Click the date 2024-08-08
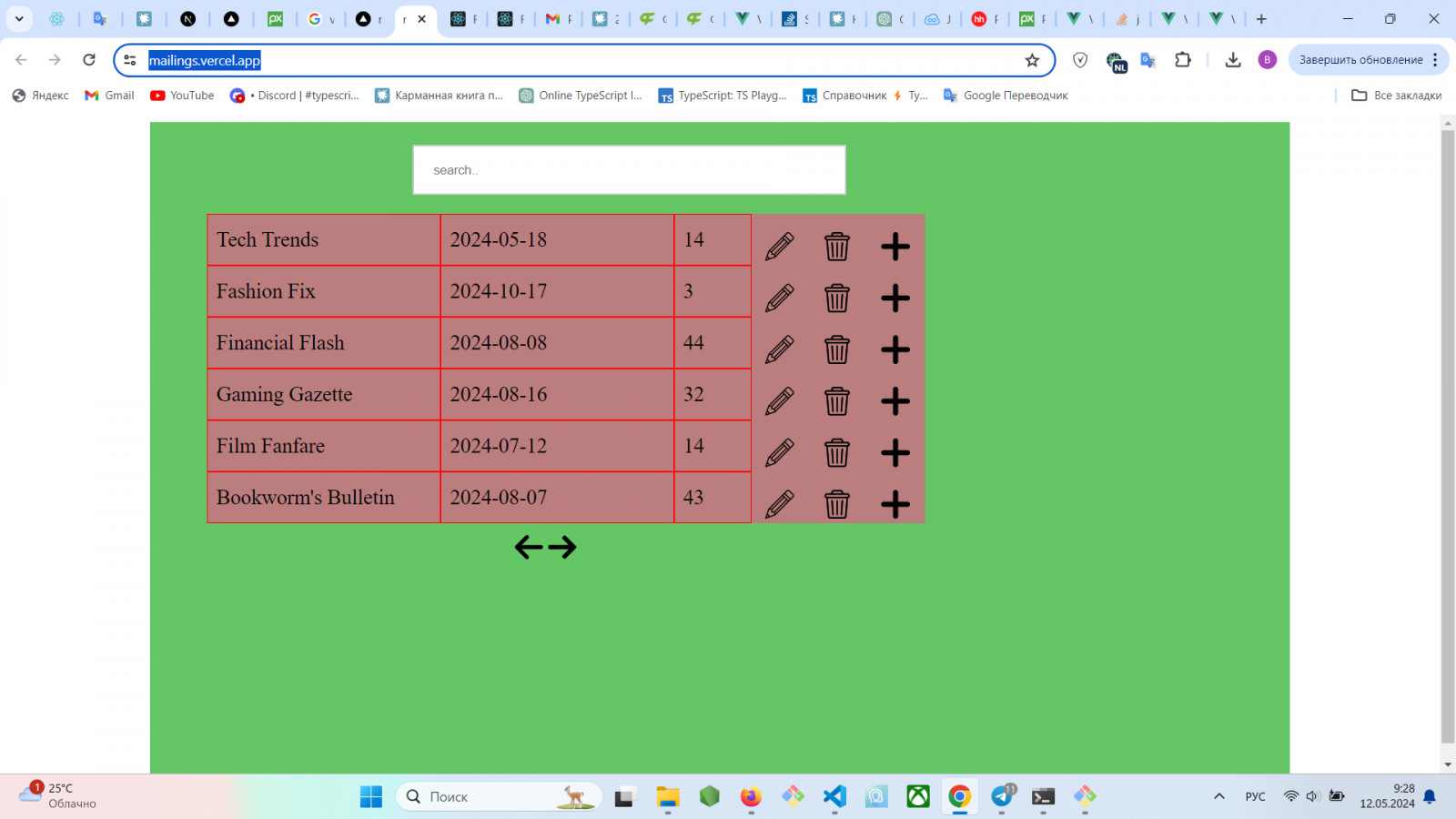1456x819 pixels. click(x=499, y=343)
